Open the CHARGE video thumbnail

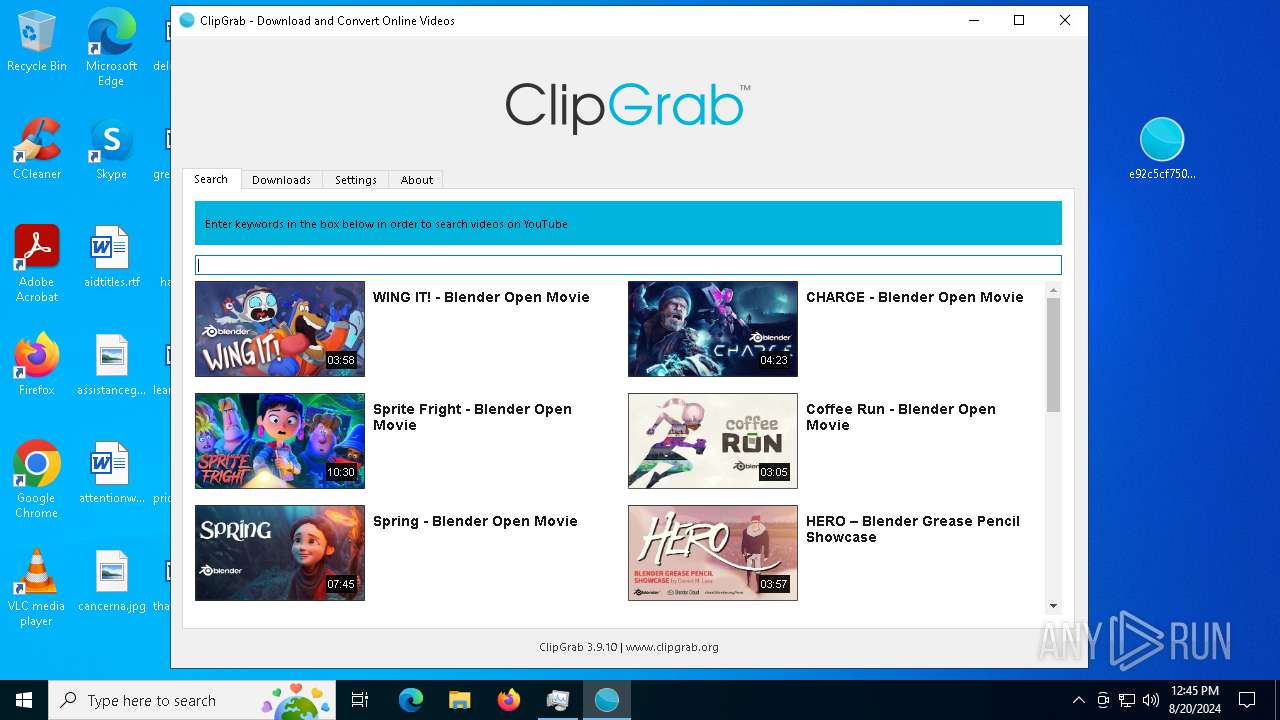pyautogui.click(x=713, y=329)
